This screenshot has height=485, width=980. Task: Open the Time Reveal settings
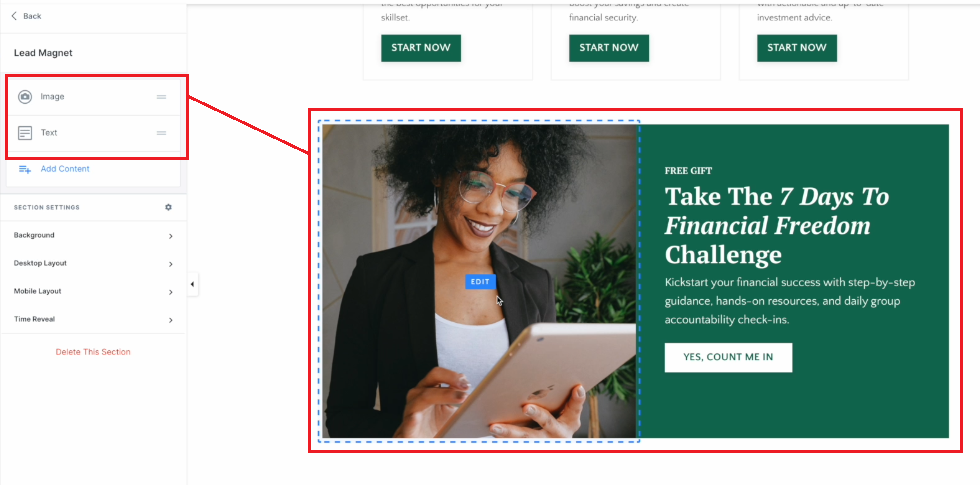pyautogui.click(x=93, y=319)
